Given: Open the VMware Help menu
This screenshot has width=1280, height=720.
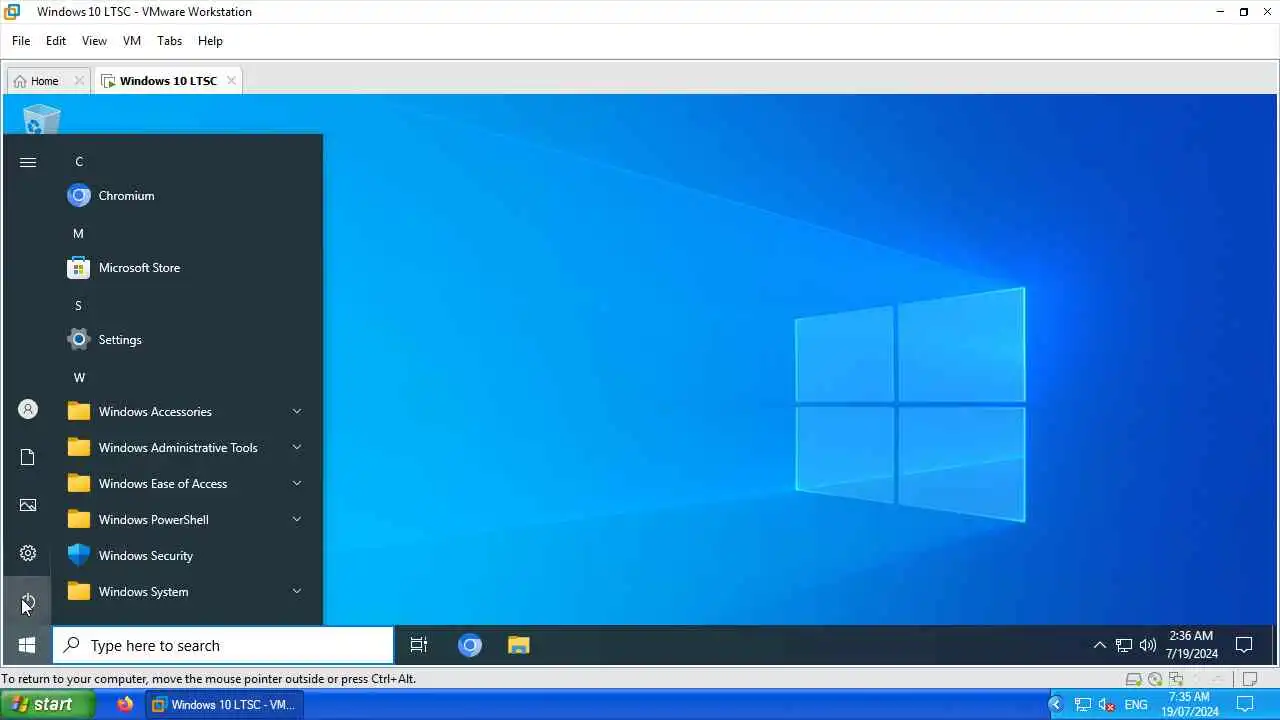Looking at the screenshot, I should (210, 41).
